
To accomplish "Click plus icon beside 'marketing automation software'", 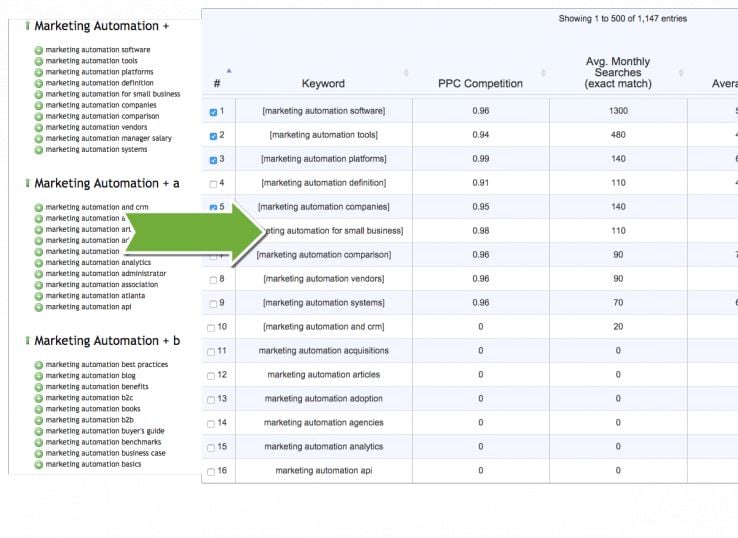I will (x=39, y=50).
